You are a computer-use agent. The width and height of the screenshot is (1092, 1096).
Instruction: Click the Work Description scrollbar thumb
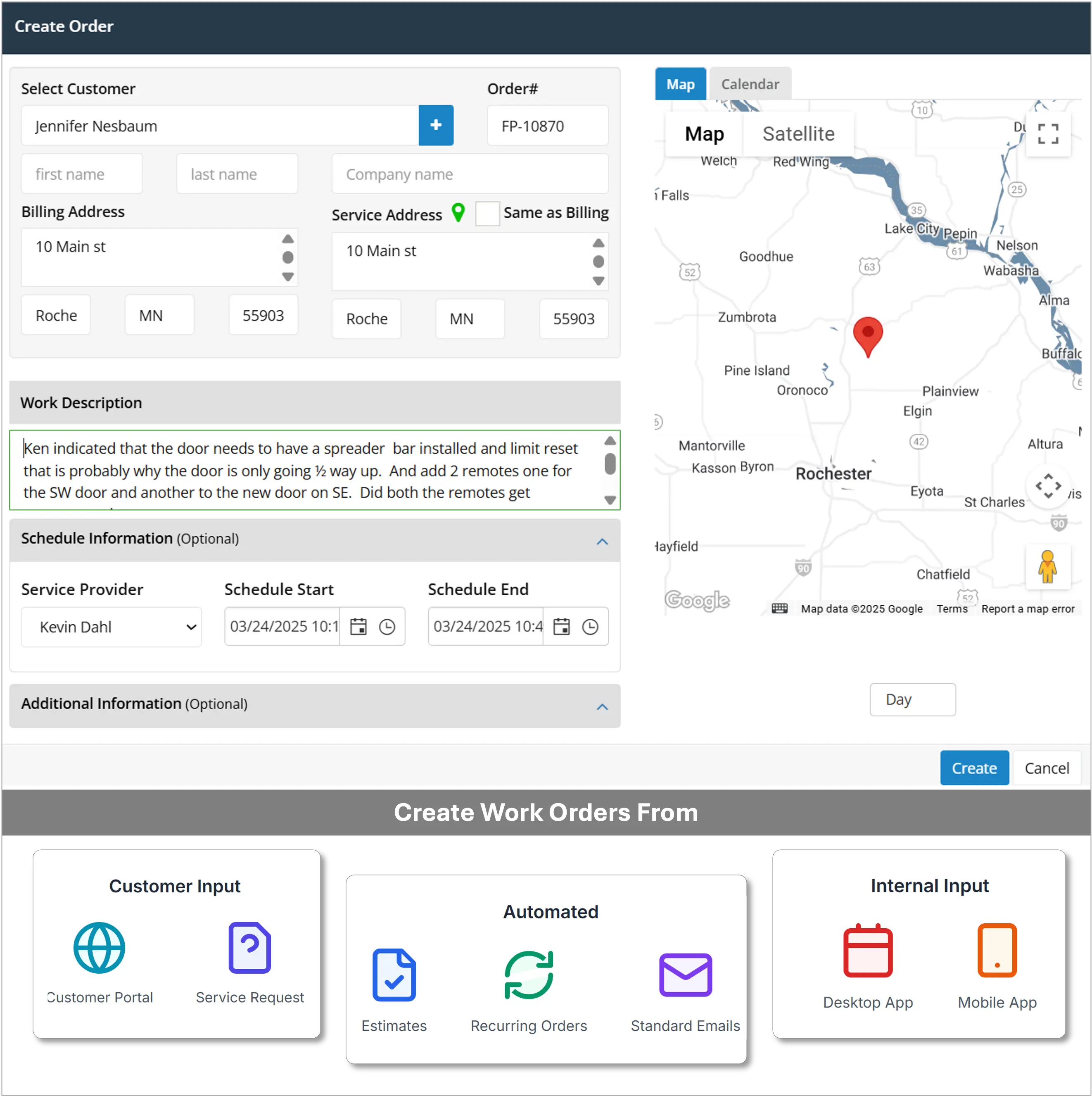610,464
